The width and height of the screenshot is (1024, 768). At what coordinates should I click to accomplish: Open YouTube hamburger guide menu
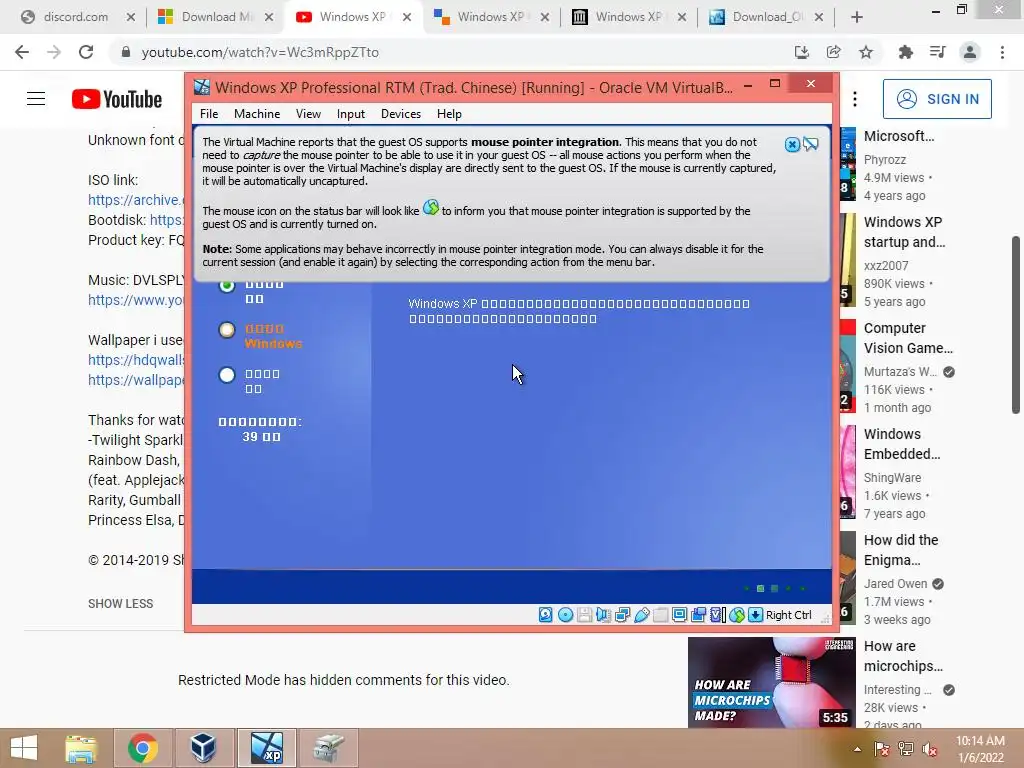(36, 99)
